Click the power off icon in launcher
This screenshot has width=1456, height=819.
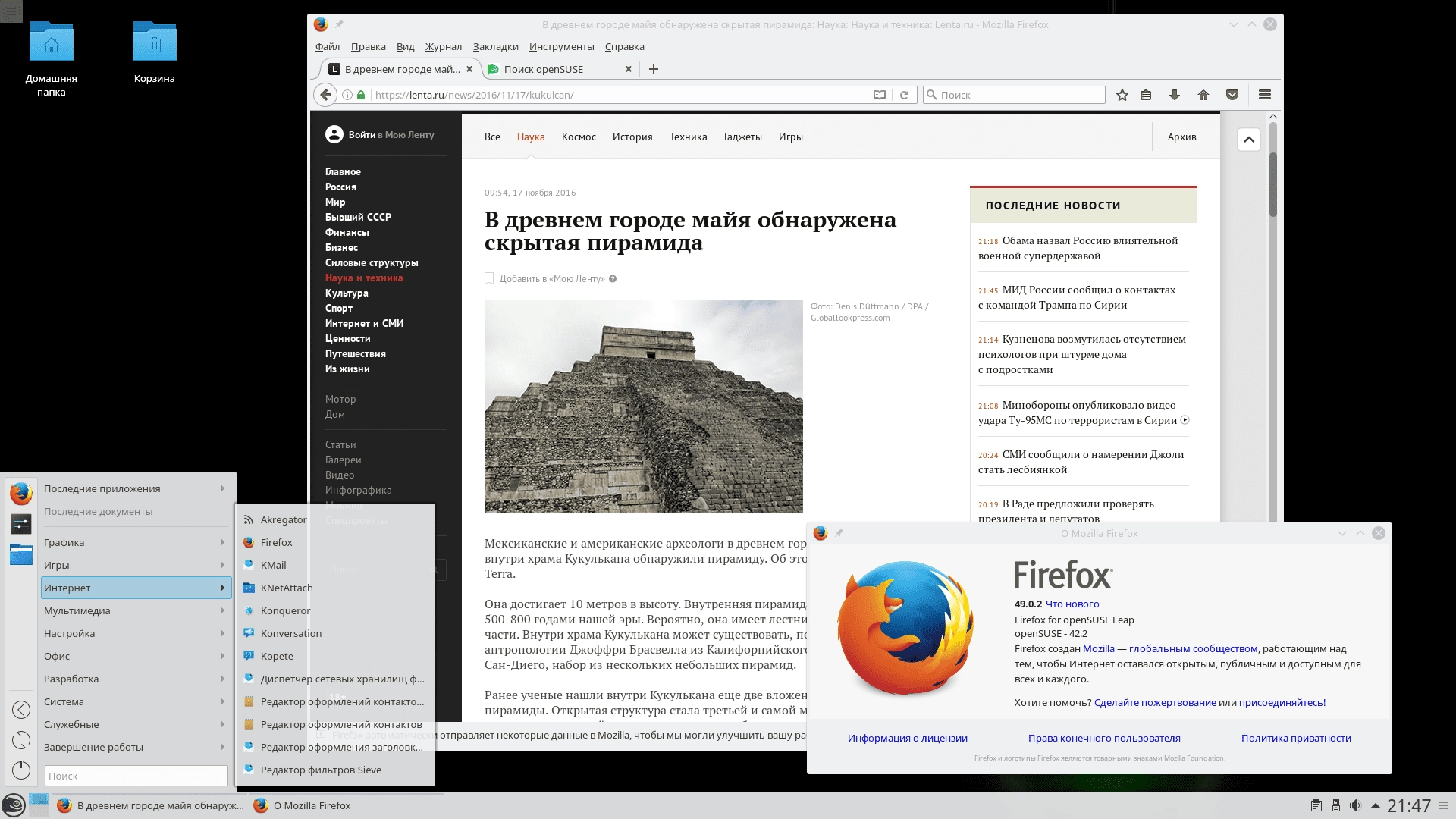pos(21,770)
